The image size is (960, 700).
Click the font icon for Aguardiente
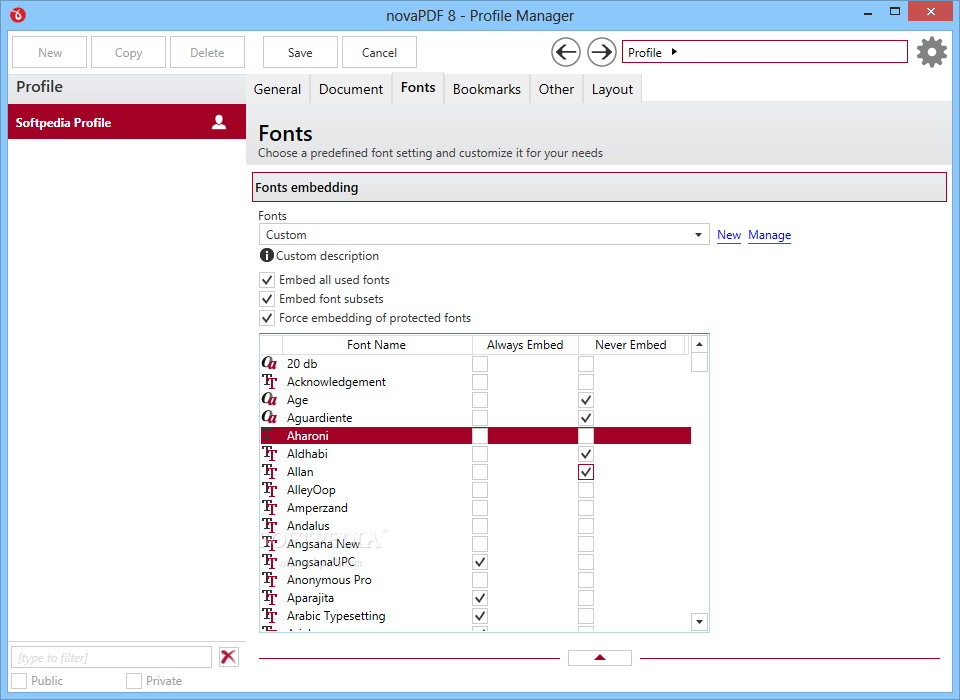tap(269, 417)
